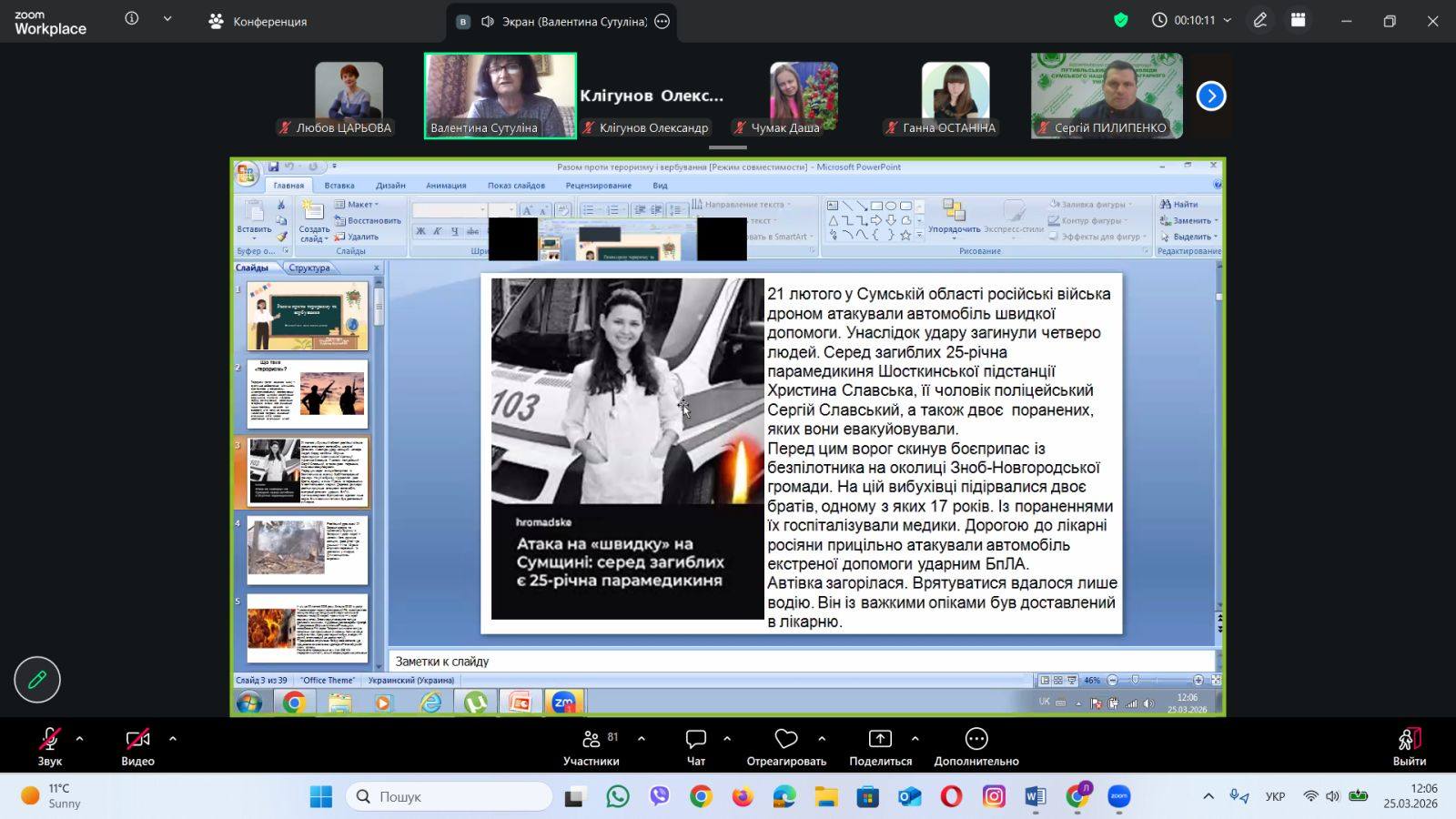This screenshot has height=819, width=1456.
Task: Click the Leave meeting icon
Action: pyautogui.click(x=1409, y=740)
